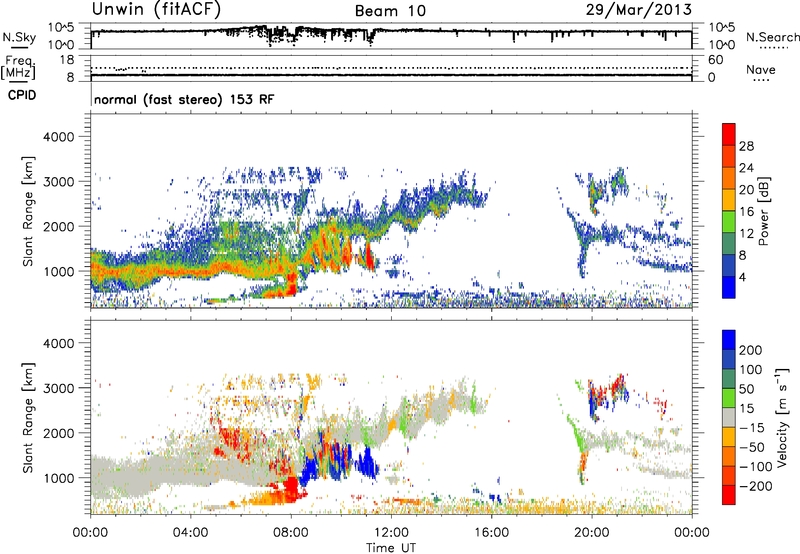
Task: Pick the yellow segment of Power color bar
Action: point(729,200)
